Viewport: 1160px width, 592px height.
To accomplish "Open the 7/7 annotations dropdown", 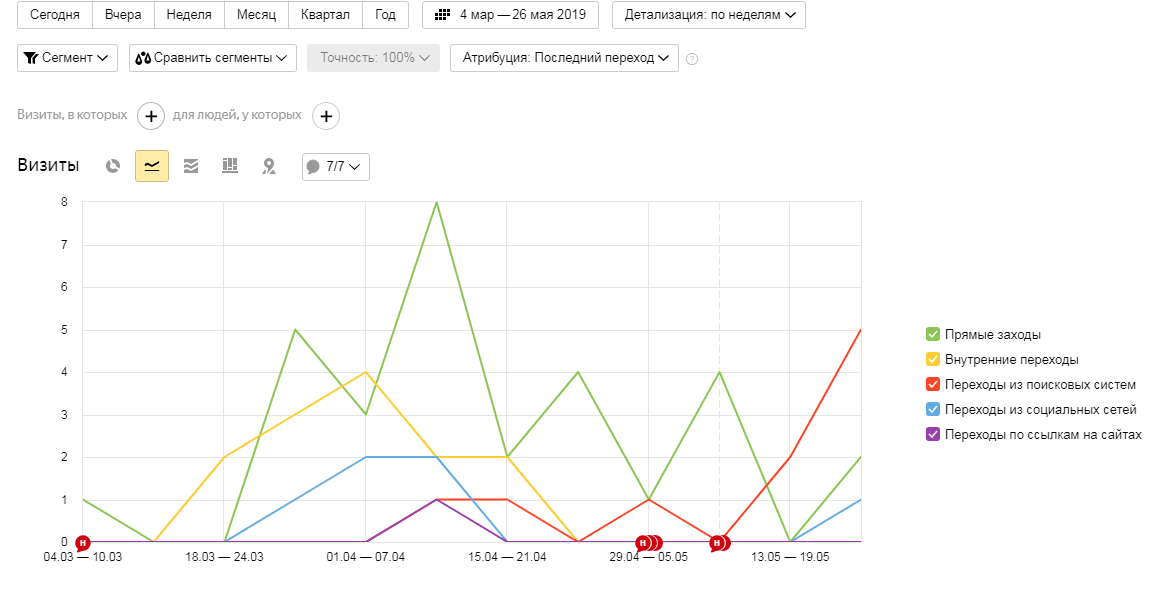I will click(x=336, y=166).
